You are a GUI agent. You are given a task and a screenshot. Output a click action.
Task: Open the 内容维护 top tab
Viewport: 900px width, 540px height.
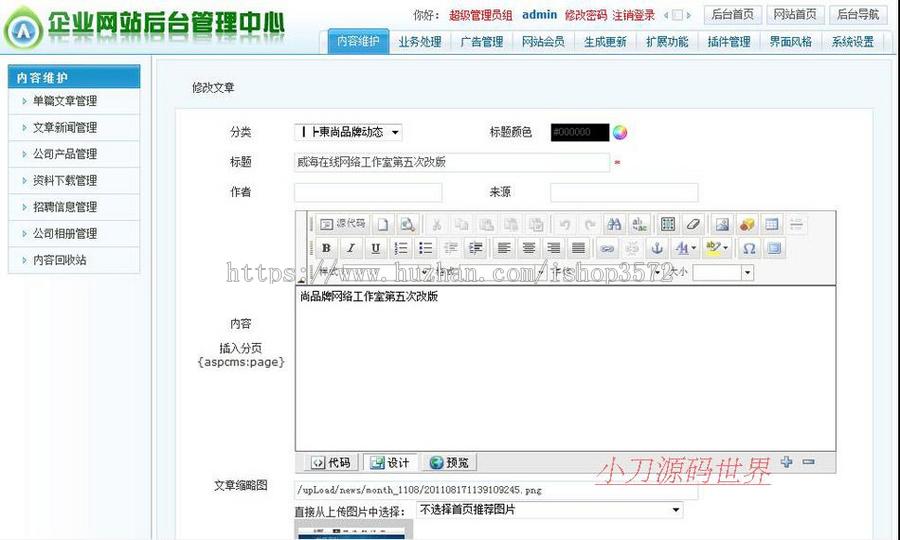point(358,41)
